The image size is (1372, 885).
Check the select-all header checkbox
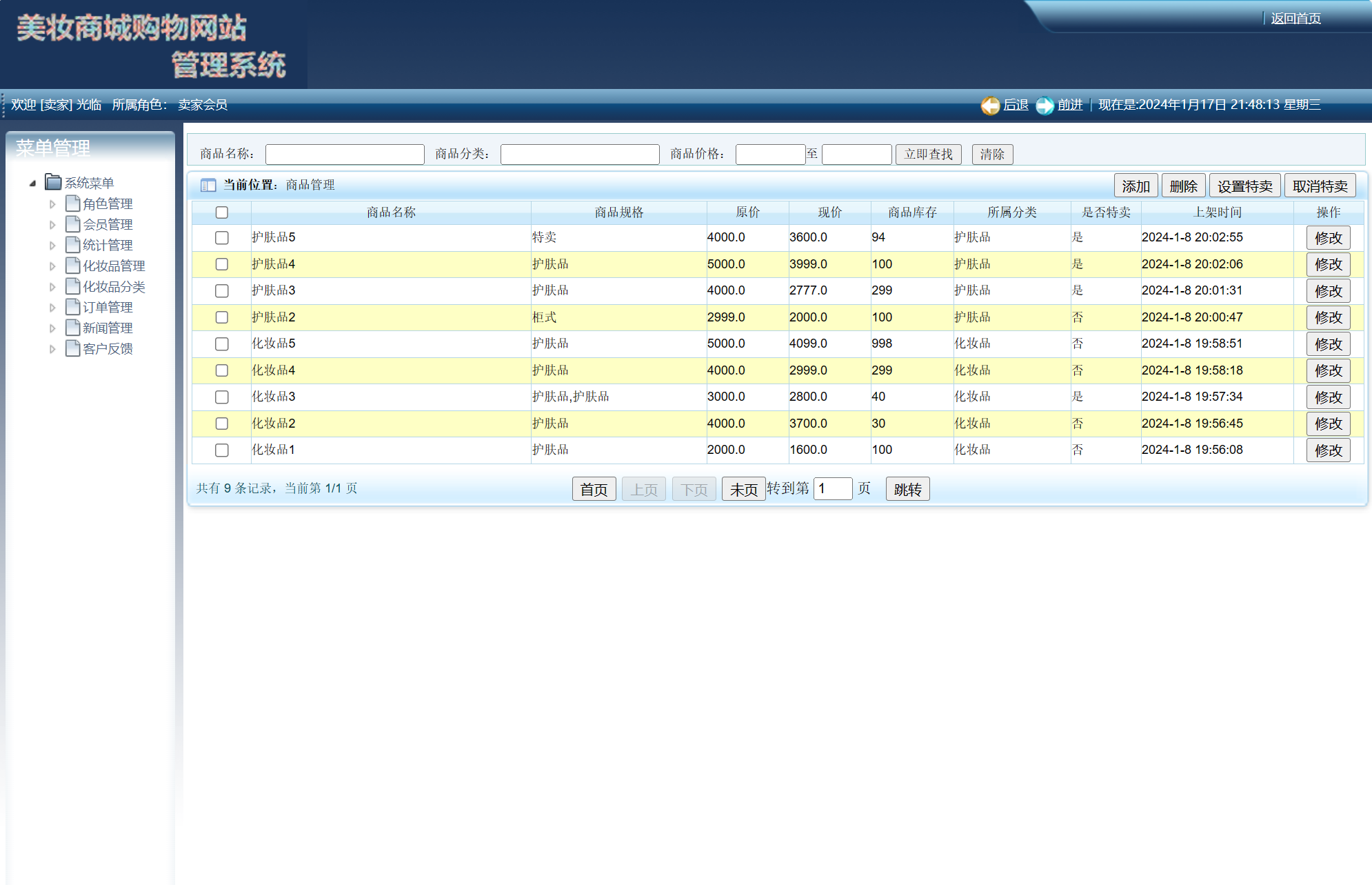(221, 212)
